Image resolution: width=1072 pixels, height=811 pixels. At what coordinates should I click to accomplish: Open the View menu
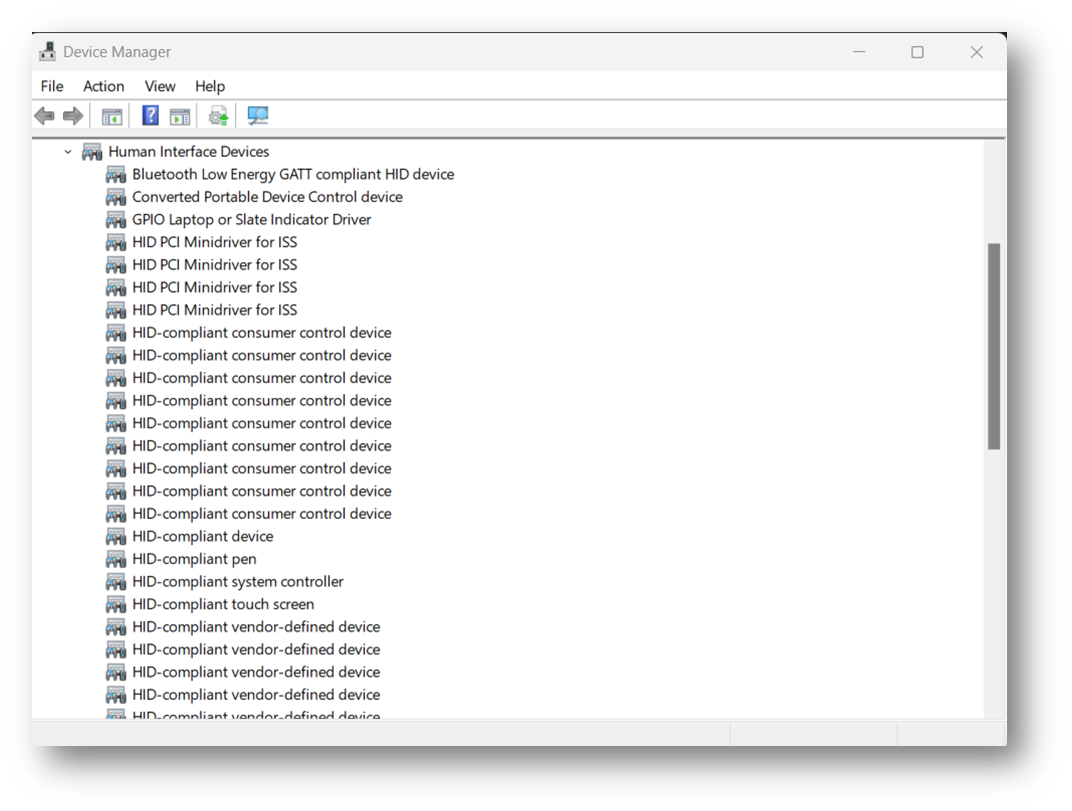pos(159,86)
